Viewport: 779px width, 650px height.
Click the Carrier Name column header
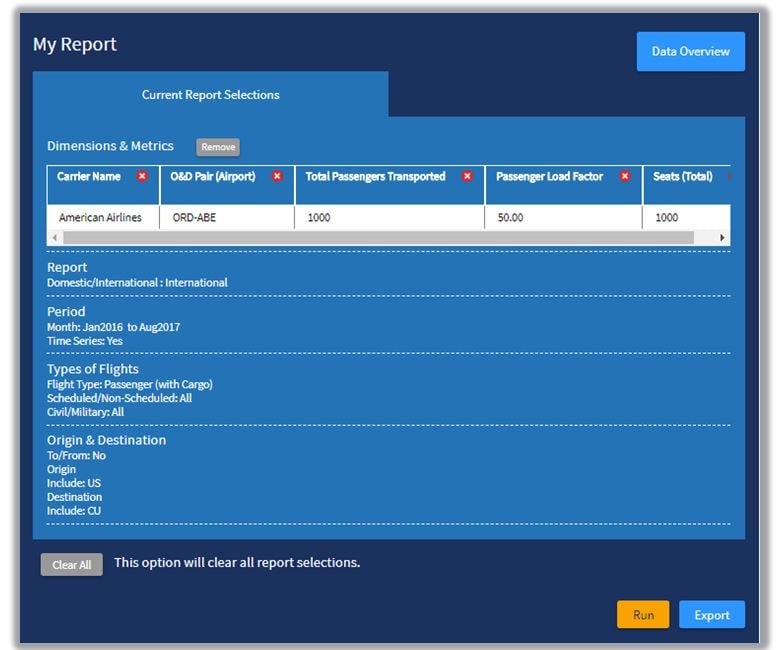(x=89, y=177)
